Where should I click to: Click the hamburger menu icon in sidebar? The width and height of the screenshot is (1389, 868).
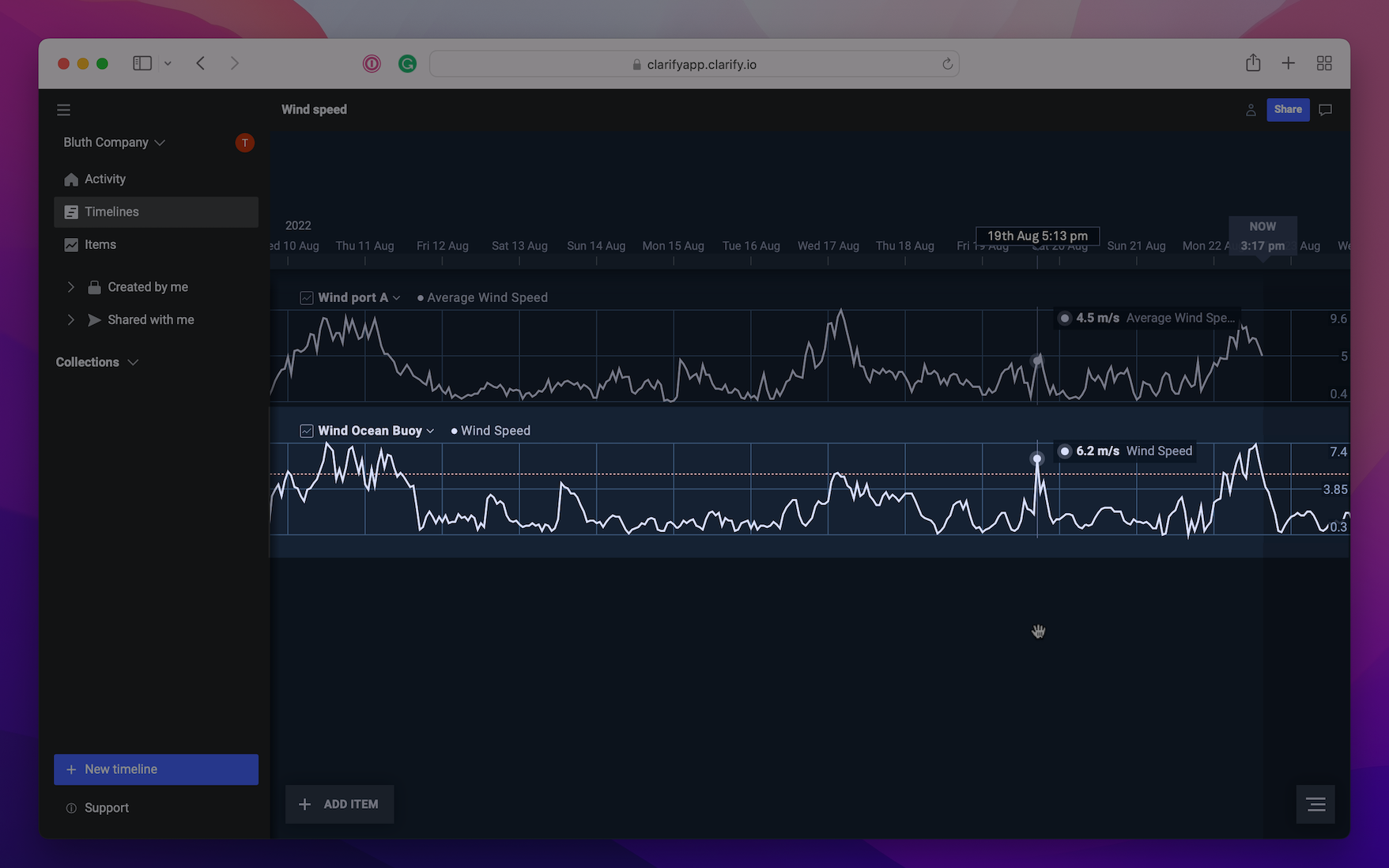click(64, 110)
